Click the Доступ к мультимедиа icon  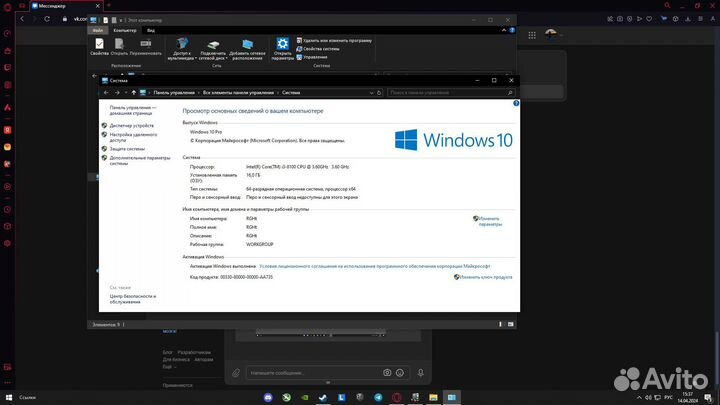tap(182, 48)
